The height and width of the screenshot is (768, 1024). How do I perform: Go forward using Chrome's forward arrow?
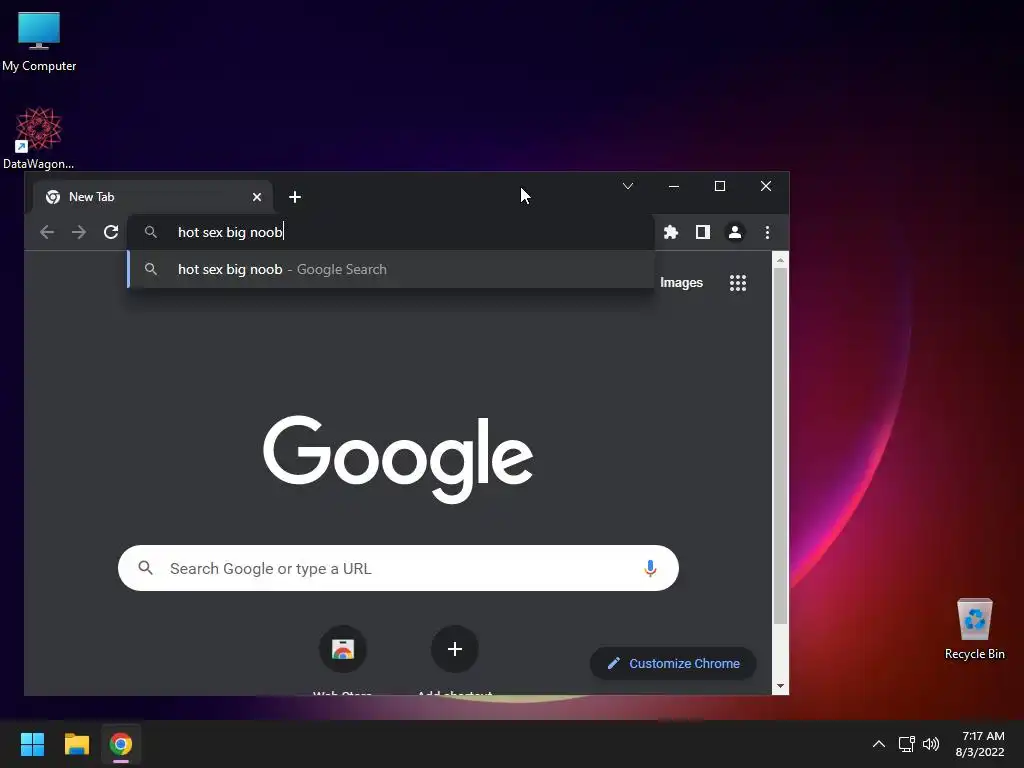tap(79, 232)
